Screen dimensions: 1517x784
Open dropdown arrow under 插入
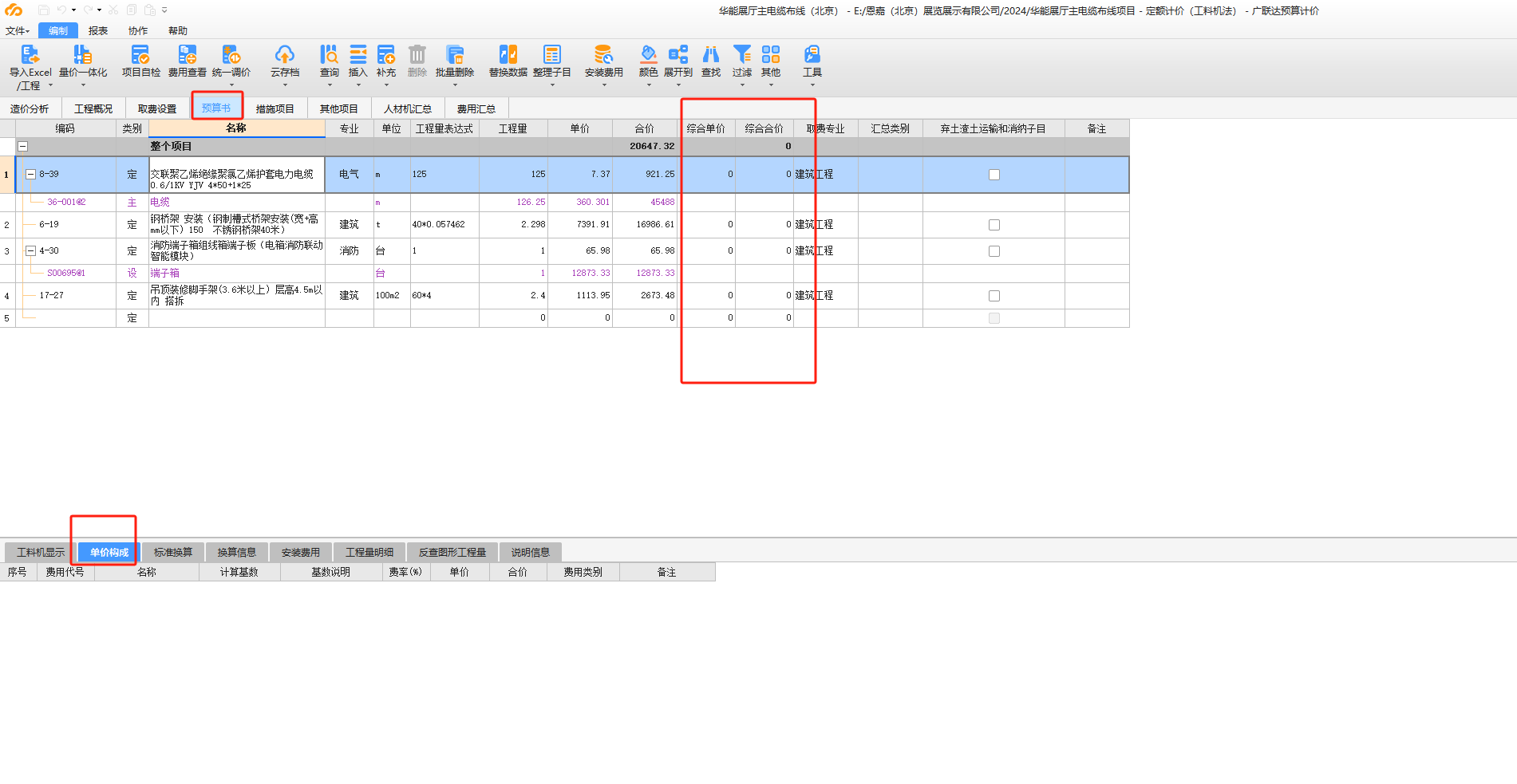pyautogui.click(x=358, y=85)
